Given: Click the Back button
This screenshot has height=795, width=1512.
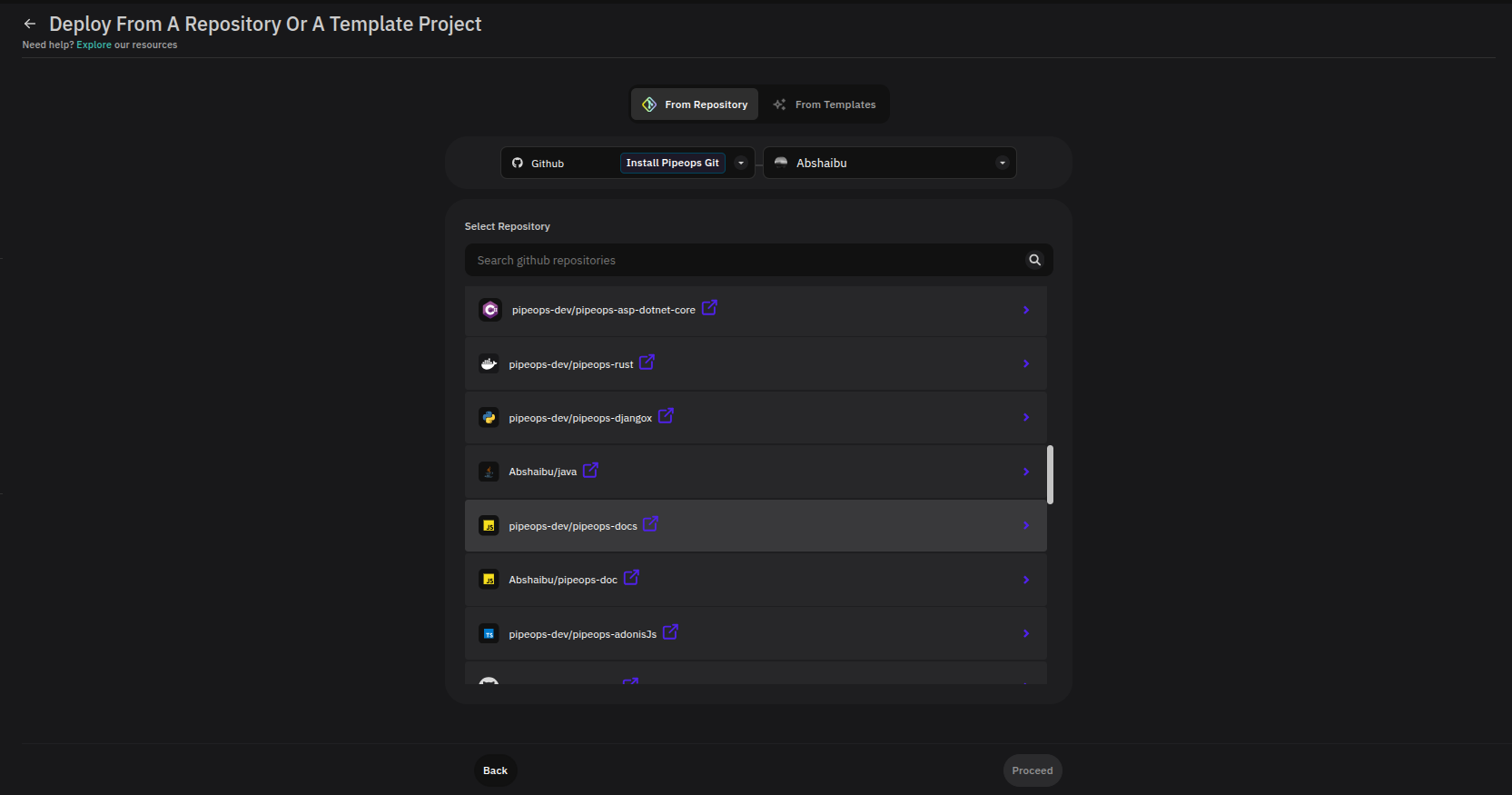Looking at the screenshot, I should [x=495, y=770].
